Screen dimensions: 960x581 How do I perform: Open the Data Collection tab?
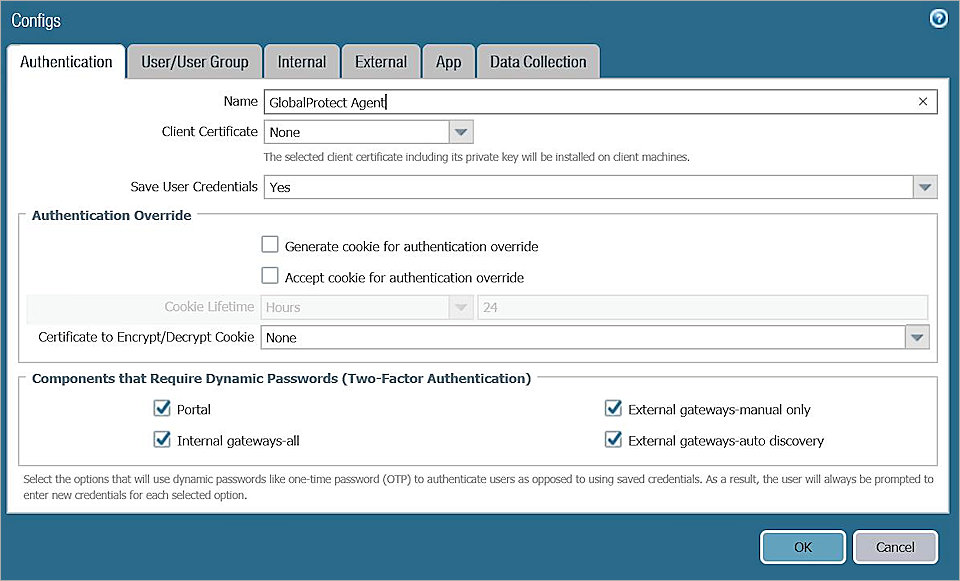[538, 61]
